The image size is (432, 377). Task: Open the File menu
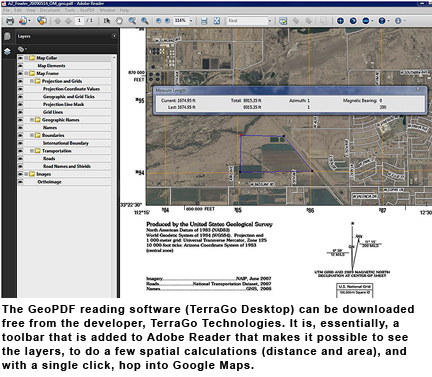[x=6, y=10]
